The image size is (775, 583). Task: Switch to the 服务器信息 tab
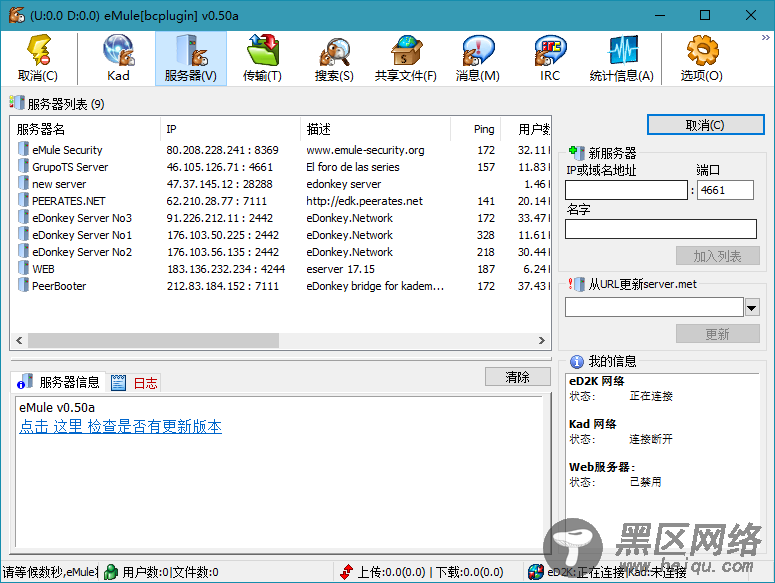(58, 382)
